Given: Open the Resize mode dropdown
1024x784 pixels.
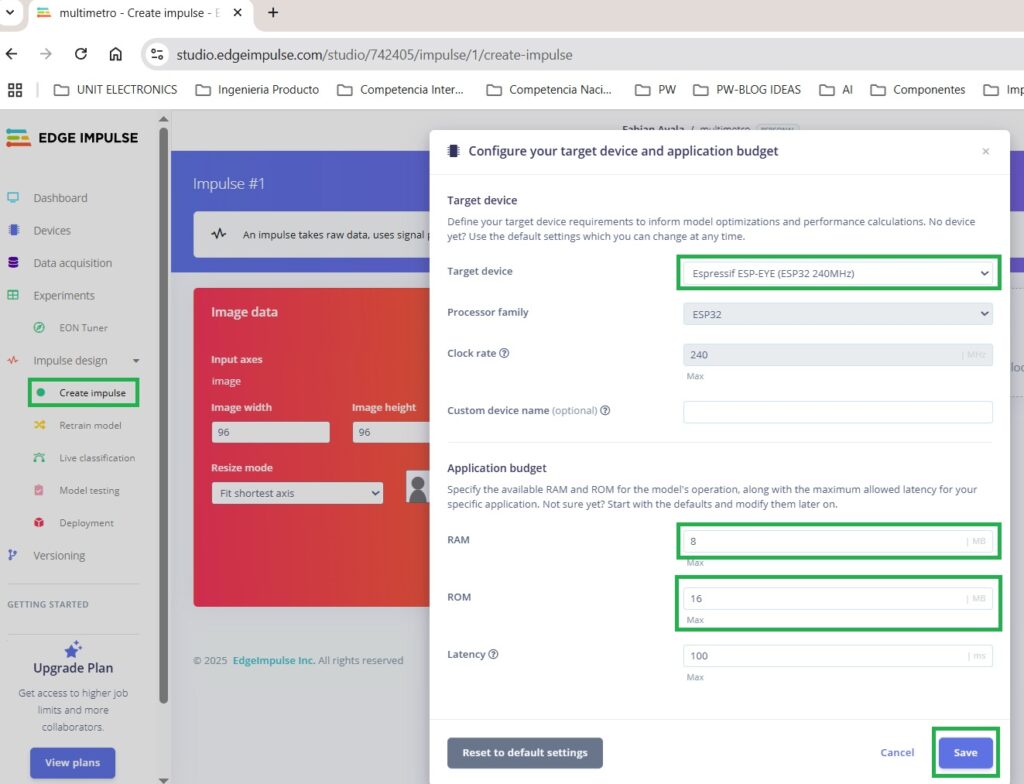Looking at the screenshot, I should (x=296, y=493).
